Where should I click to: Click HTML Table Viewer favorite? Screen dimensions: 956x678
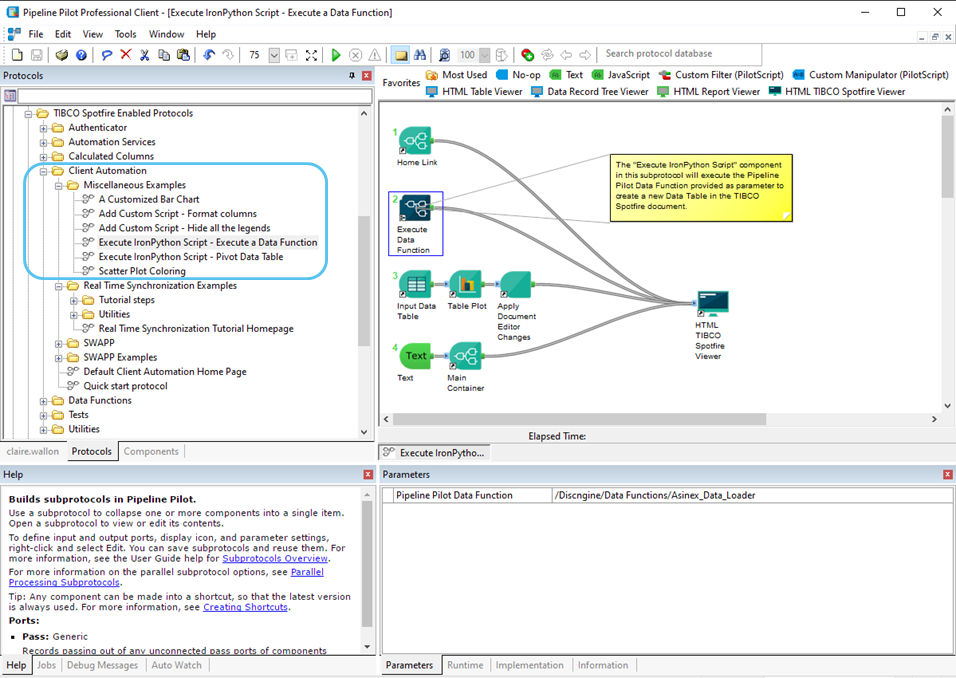474,91
